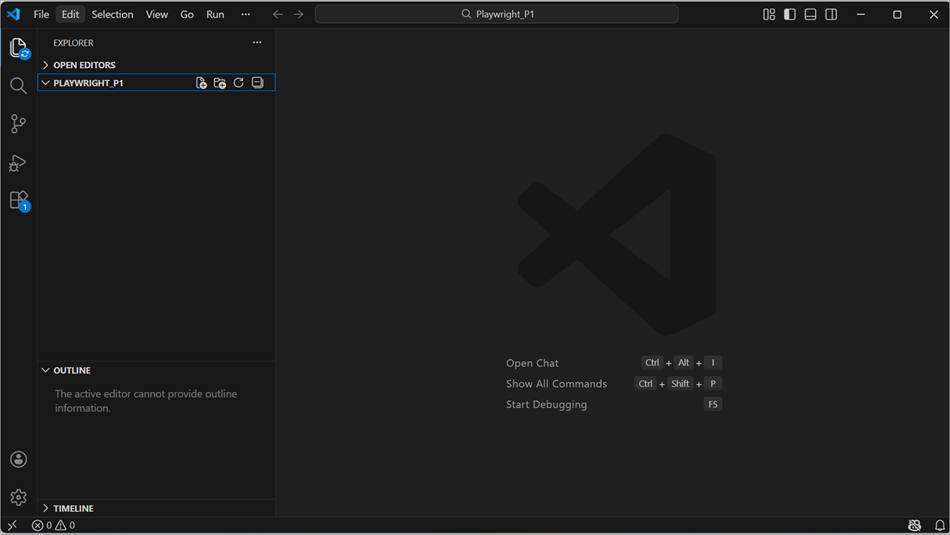Image resolution: width=950 pixels, height=535 pixels.
Task: Click the EXPLORER panel title
Action: click(73, 43)
